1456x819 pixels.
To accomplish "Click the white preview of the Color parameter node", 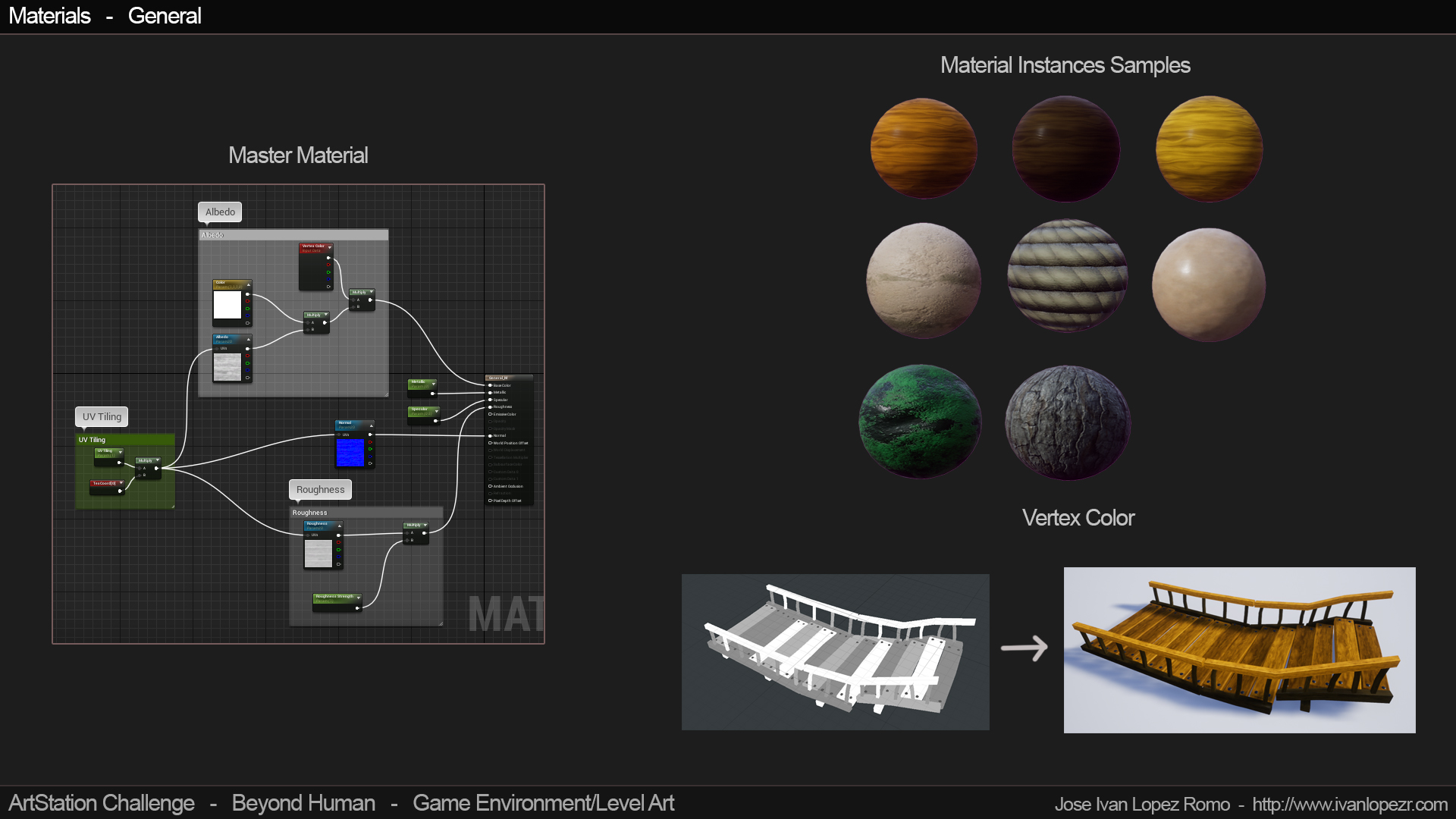I will coord(227,305).
